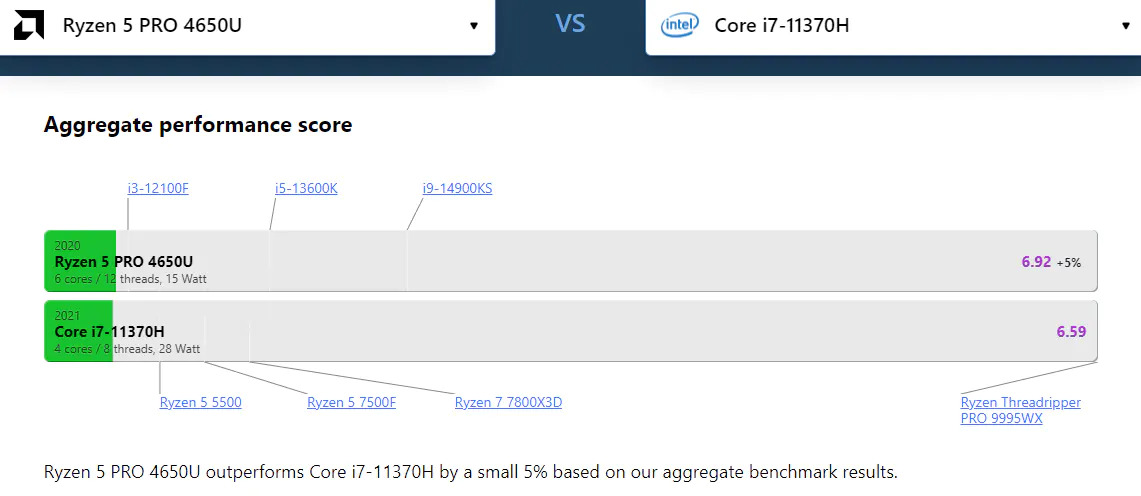Select the Core i7-11370H selector field

coord(893,26)
